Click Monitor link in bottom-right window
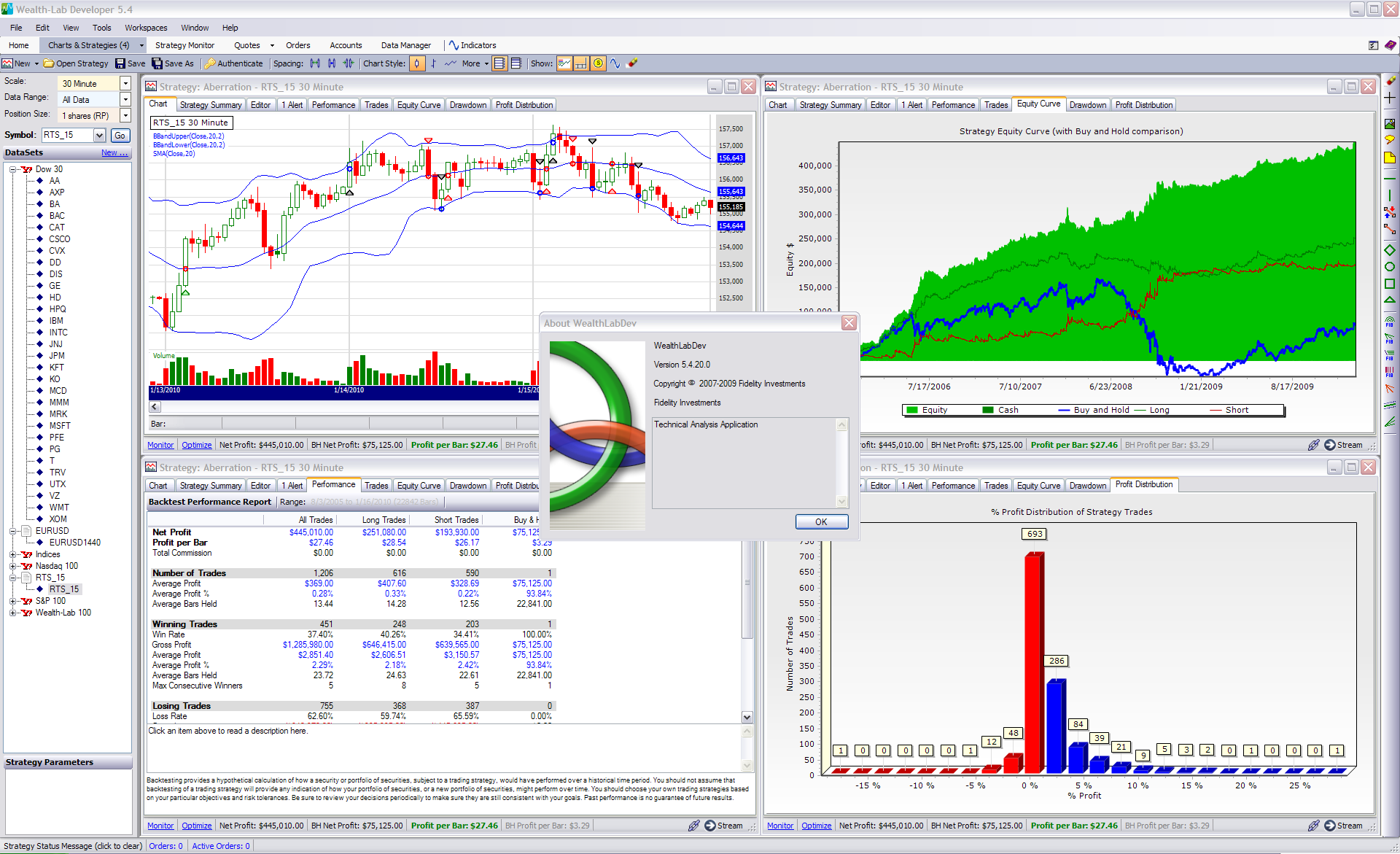 pyautogui.click(x=780, y=826)
